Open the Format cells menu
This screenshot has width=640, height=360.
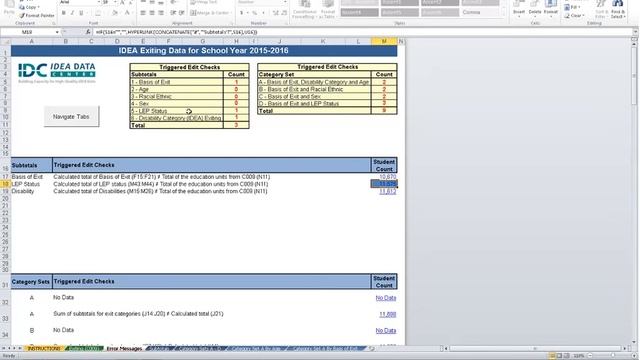coord(551,8)
